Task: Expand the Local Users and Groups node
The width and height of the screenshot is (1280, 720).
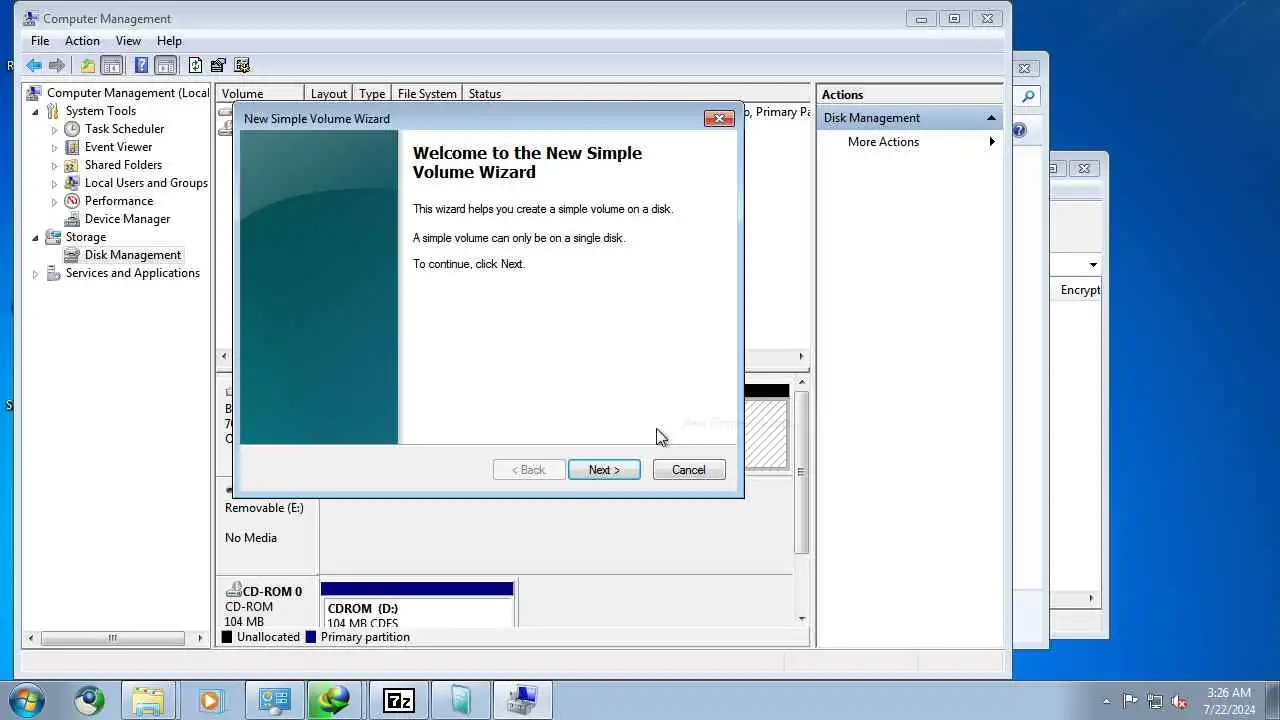Action: point(55,184)
